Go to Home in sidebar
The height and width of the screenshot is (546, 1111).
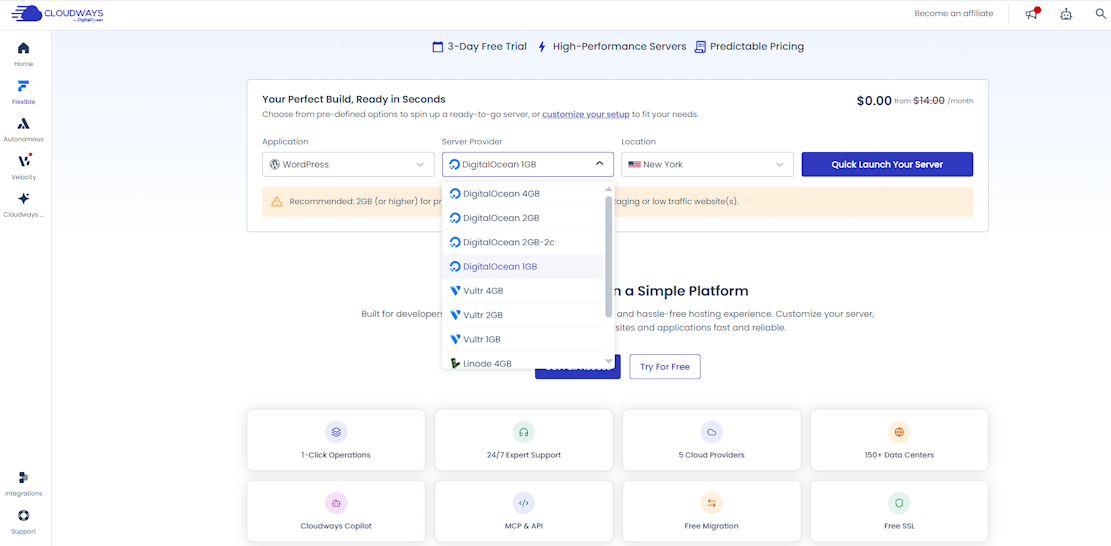click(23, 54)
